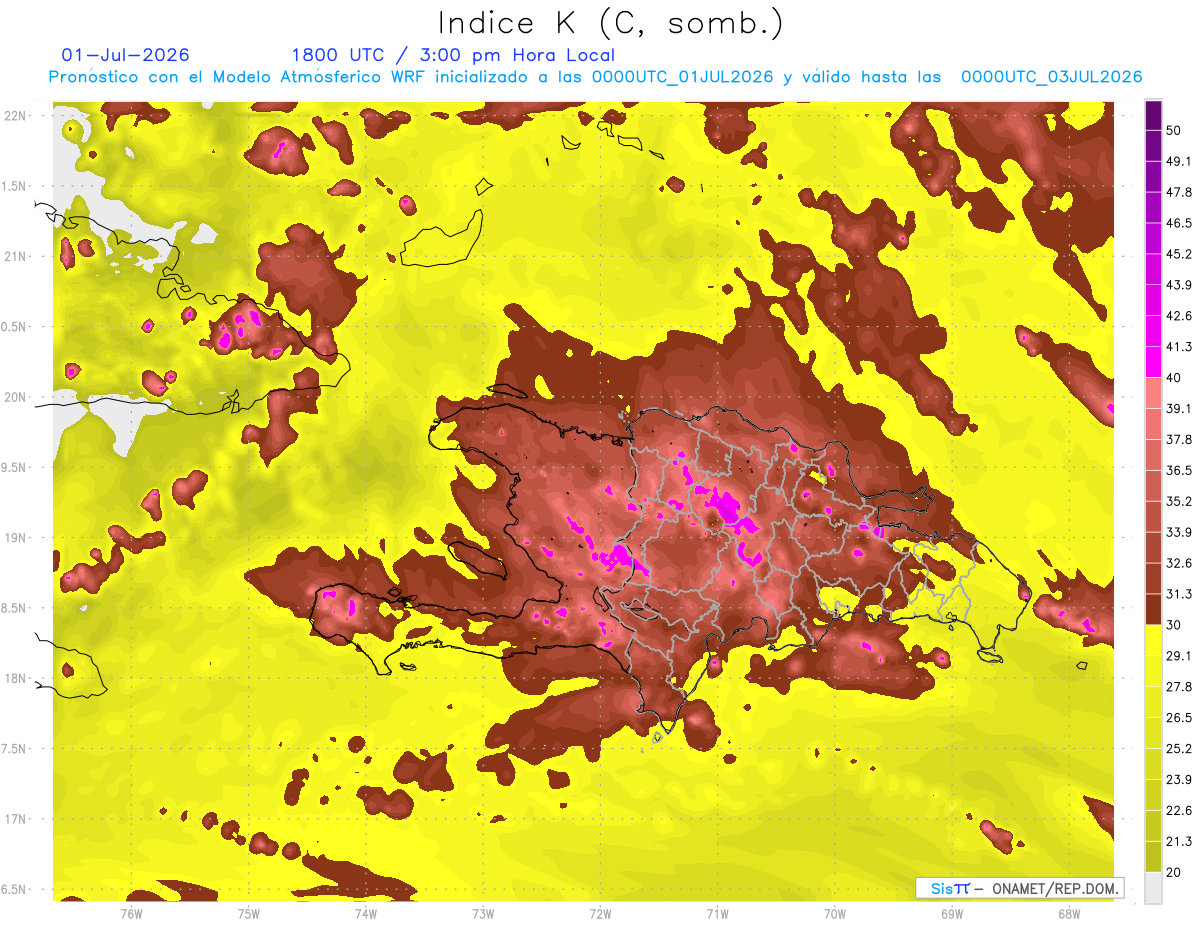Image resolution: width=1200 pixels, height=927 pixels.
Task: Click the colorbar value '21.3'
Action: 1179,842
